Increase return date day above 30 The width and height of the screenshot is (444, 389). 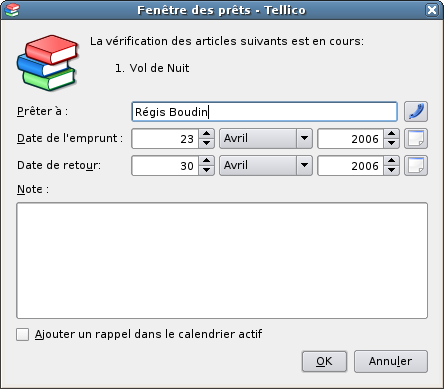(x=207, y=161)
